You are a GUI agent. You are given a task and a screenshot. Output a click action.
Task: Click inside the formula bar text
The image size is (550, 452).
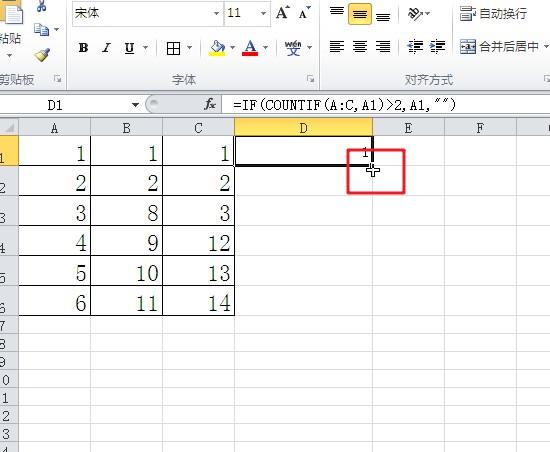(x=344, y=104)
